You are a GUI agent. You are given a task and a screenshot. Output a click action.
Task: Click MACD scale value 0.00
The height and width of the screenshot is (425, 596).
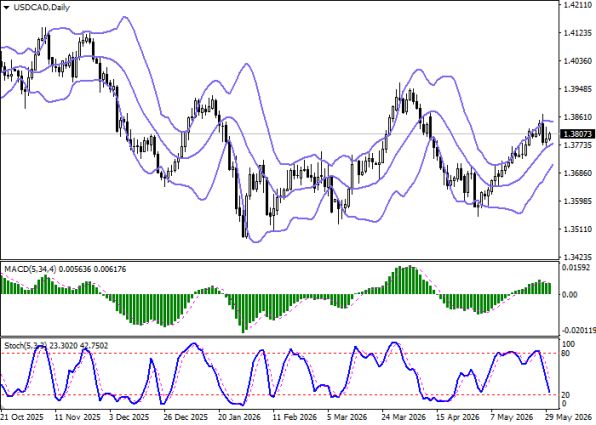coord(570,295)
